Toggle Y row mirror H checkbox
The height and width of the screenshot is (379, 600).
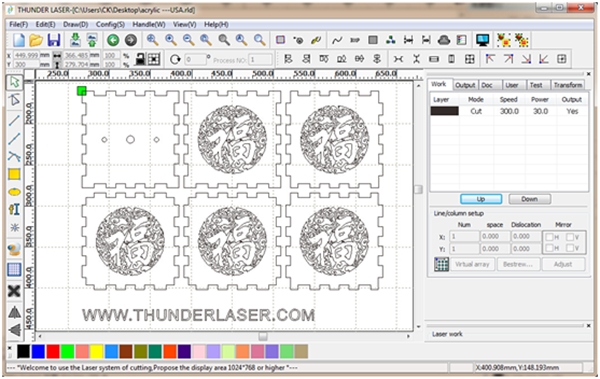pos(549,248)
